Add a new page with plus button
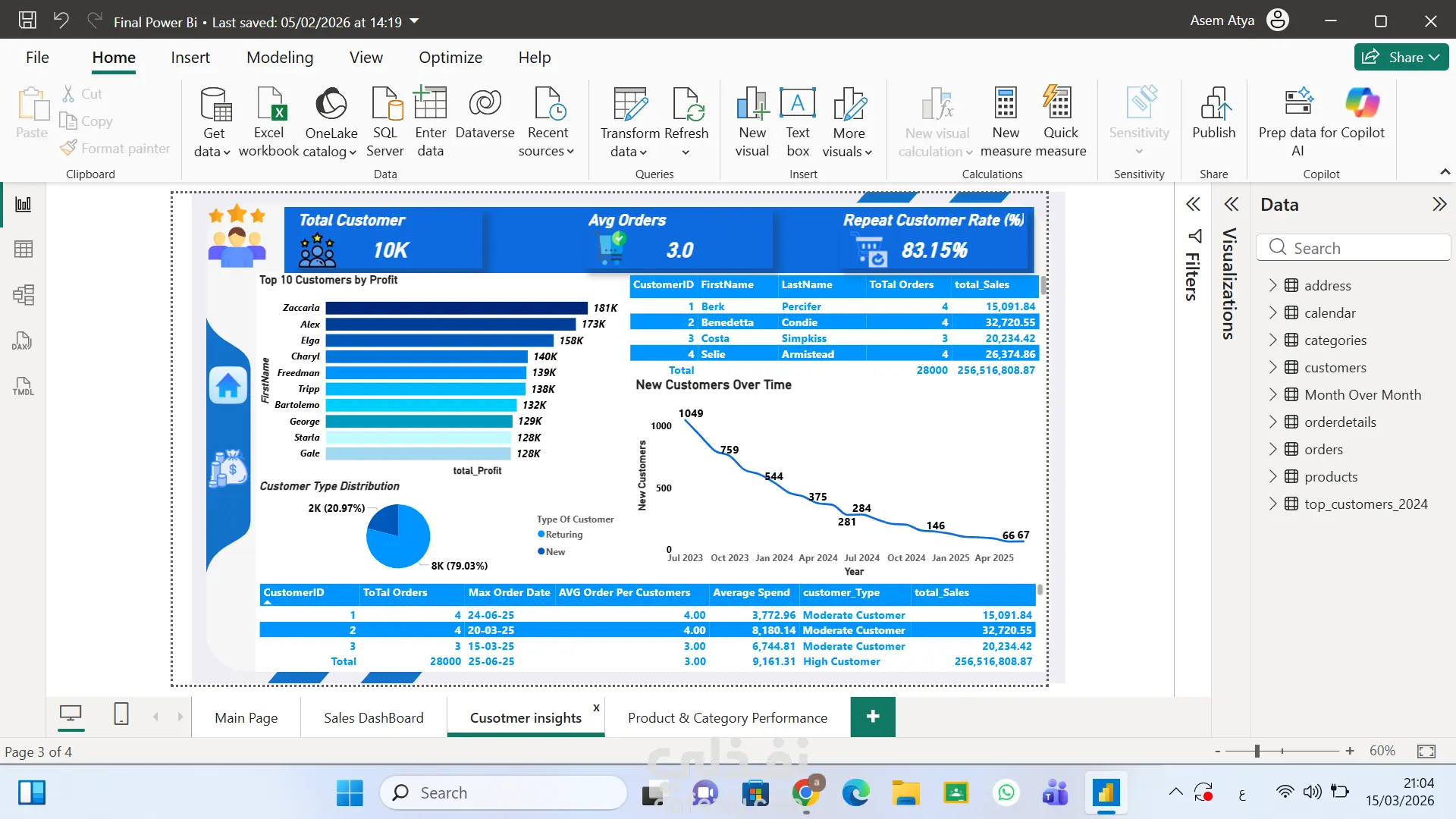This screenshot has height=819, width=1456. (873, 717)
